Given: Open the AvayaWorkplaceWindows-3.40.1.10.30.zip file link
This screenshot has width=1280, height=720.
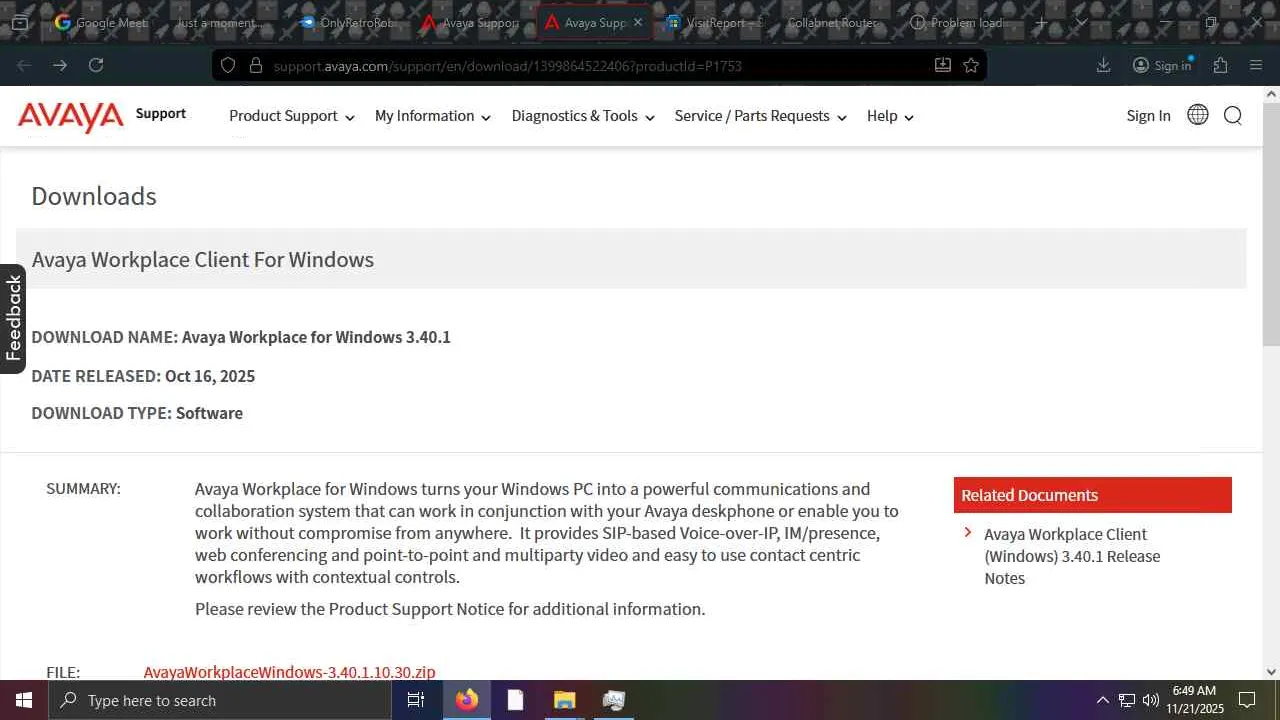Looking at the screenshot, I should tap(289, 672).
